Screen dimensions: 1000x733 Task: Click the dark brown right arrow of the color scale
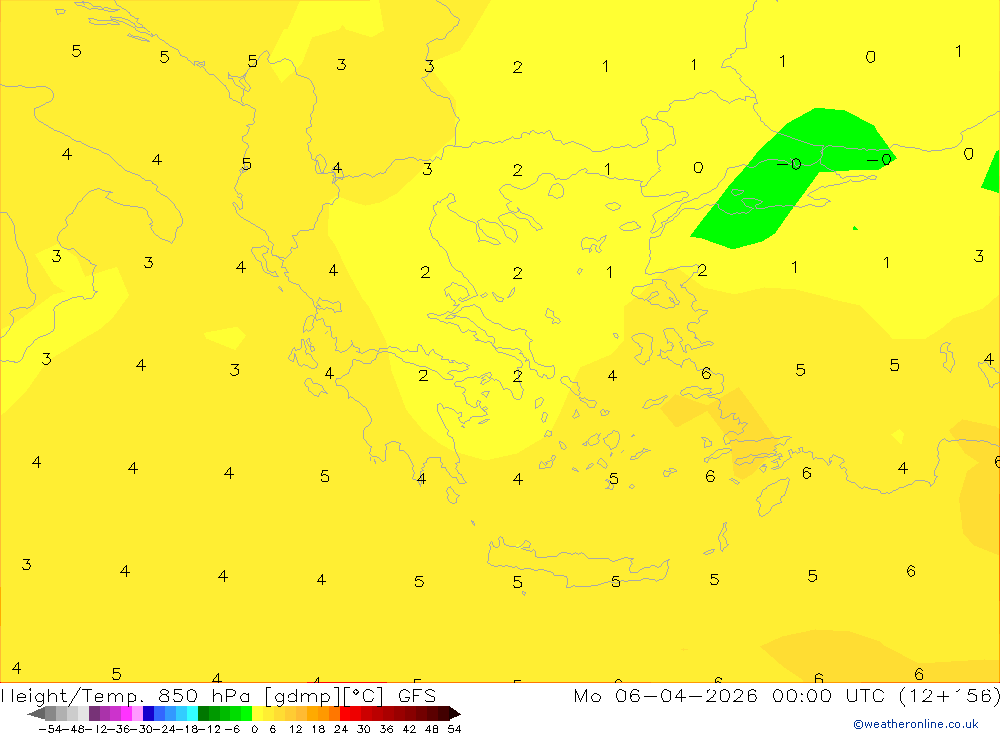tap(455, 714)
